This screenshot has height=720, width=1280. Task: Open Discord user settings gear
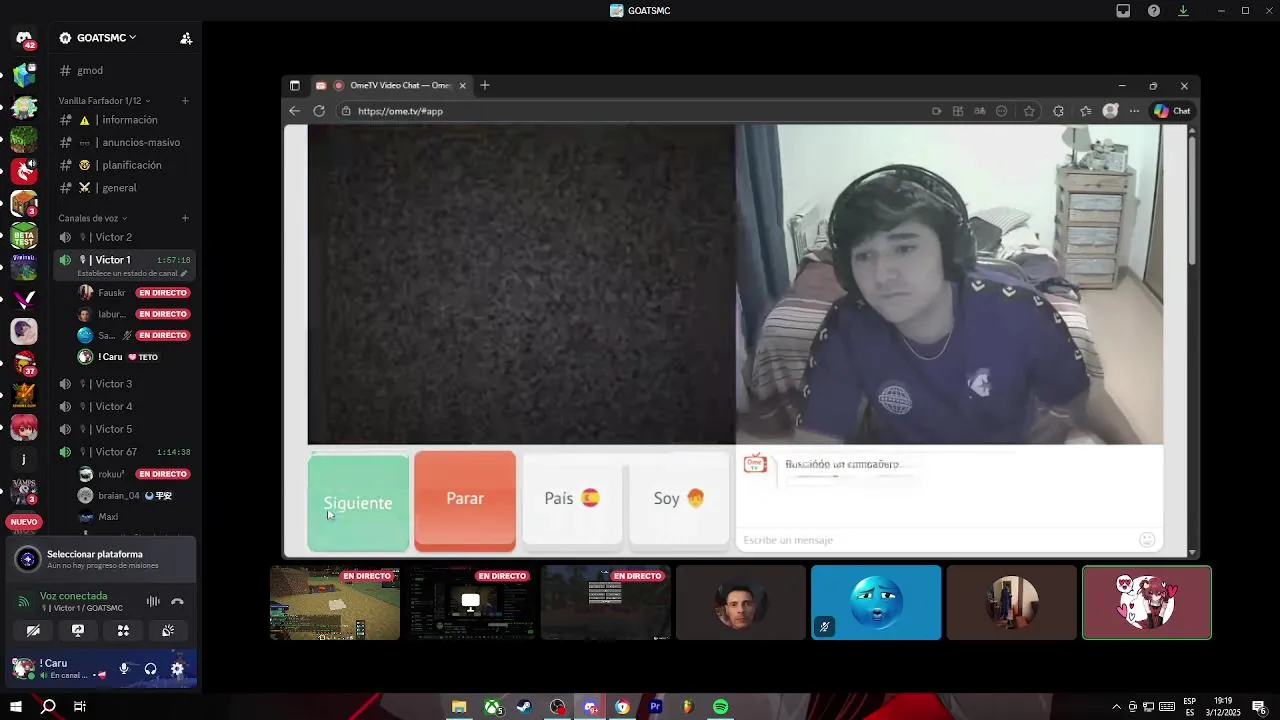pyautogui.click(x=177, y=669)
